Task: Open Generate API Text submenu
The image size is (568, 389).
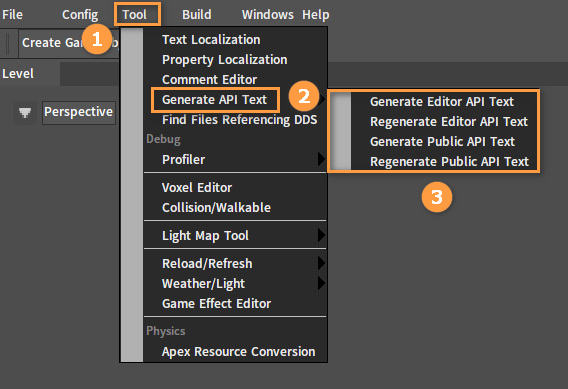Action: (235, 99)
